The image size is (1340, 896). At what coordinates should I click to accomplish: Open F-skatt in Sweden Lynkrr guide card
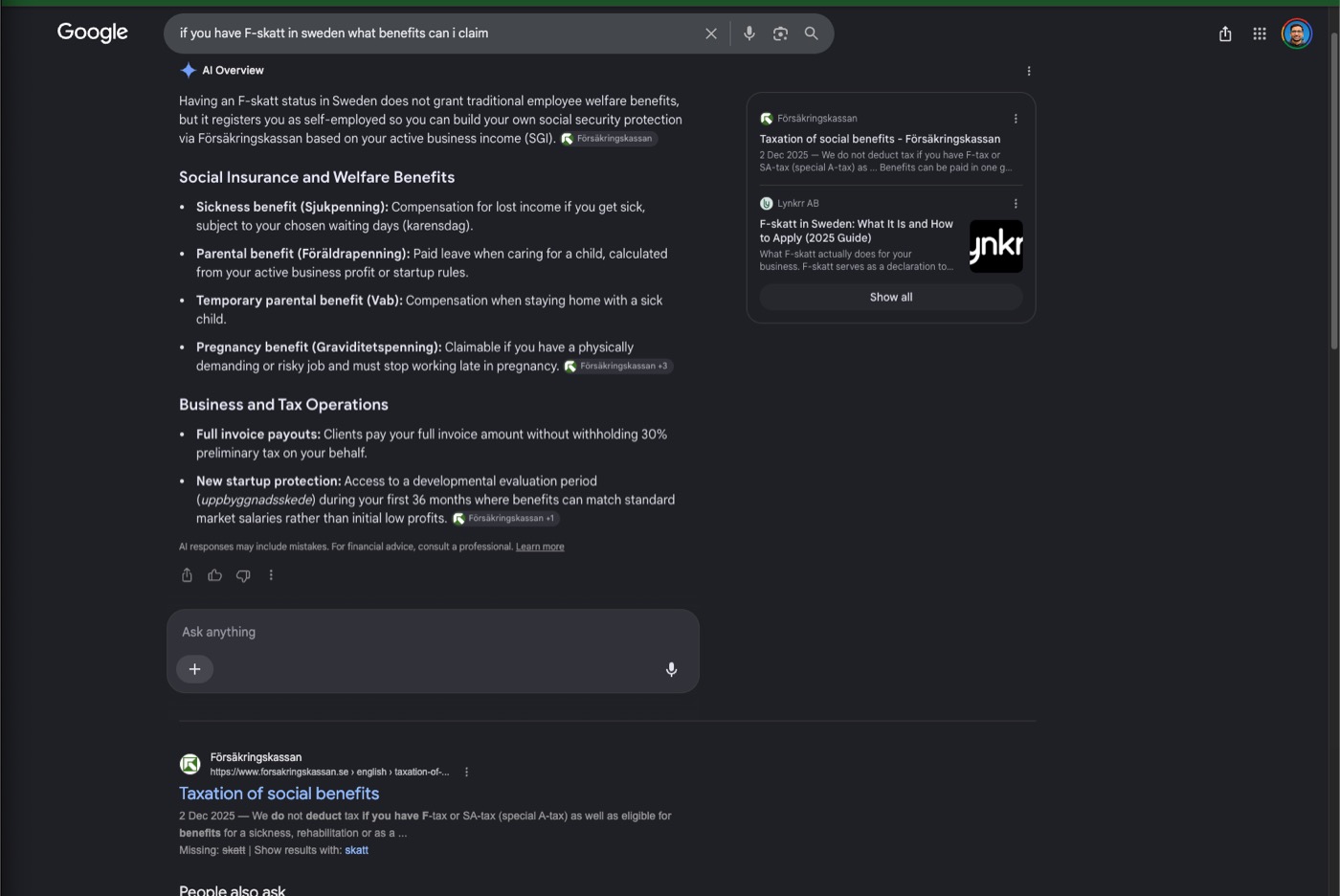pos(857,231)
